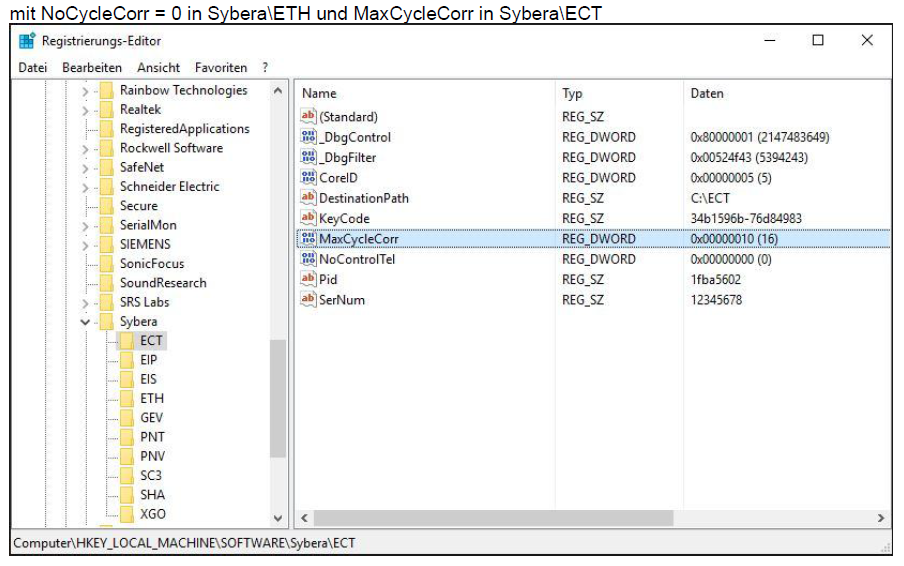Click the Daten column header
This screenshot has height=566, width=904.
tap(707, 94)
